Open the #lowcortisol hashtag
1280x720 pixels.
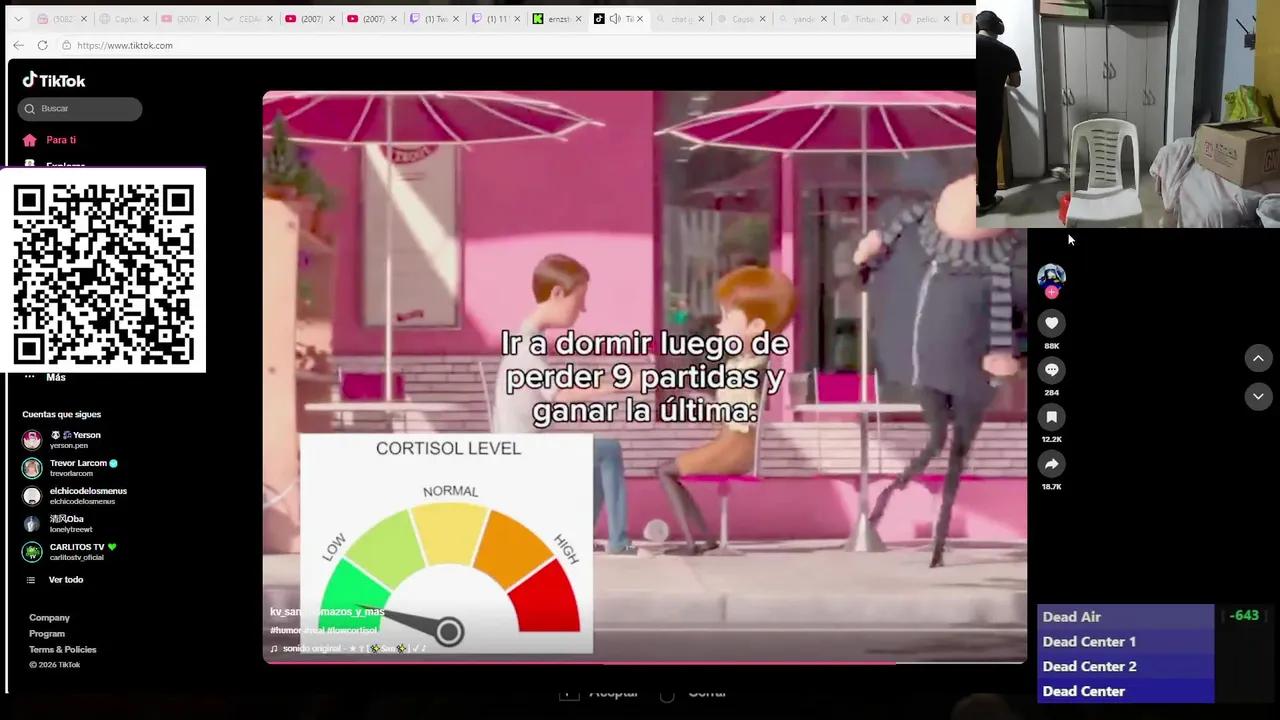click(x=352, y=630)
